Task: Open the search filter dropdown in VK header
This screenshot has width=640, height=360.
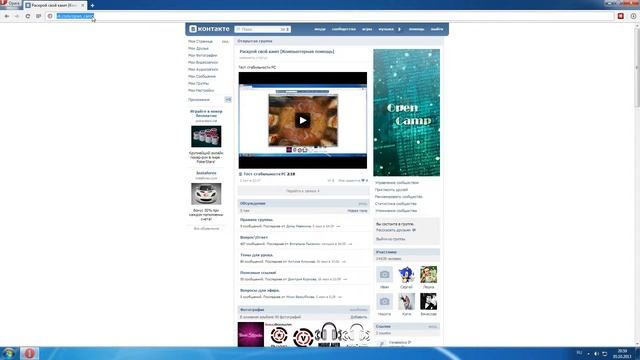Action: 285,29
